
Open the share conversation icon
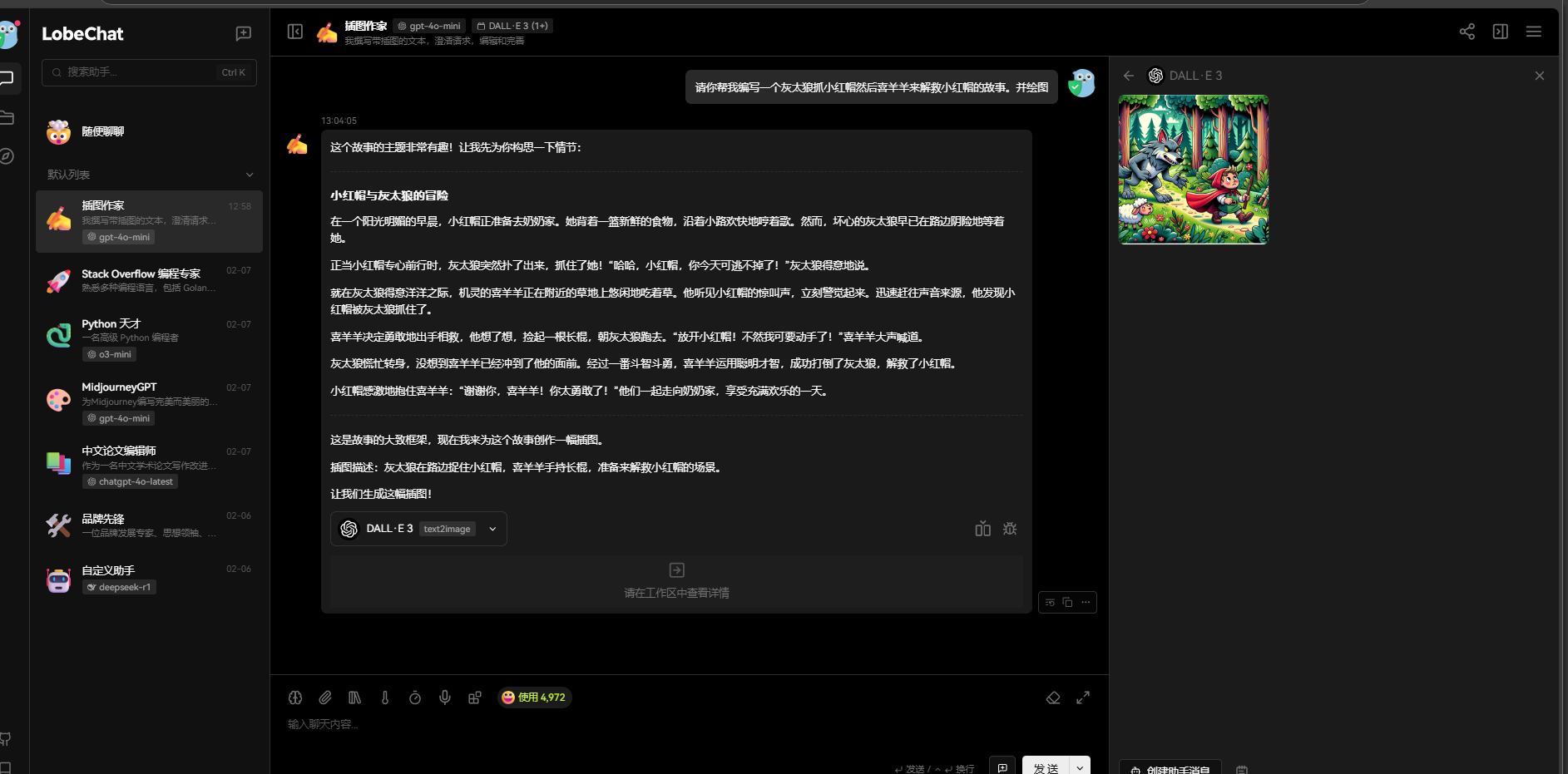(x=1467, y=32)
